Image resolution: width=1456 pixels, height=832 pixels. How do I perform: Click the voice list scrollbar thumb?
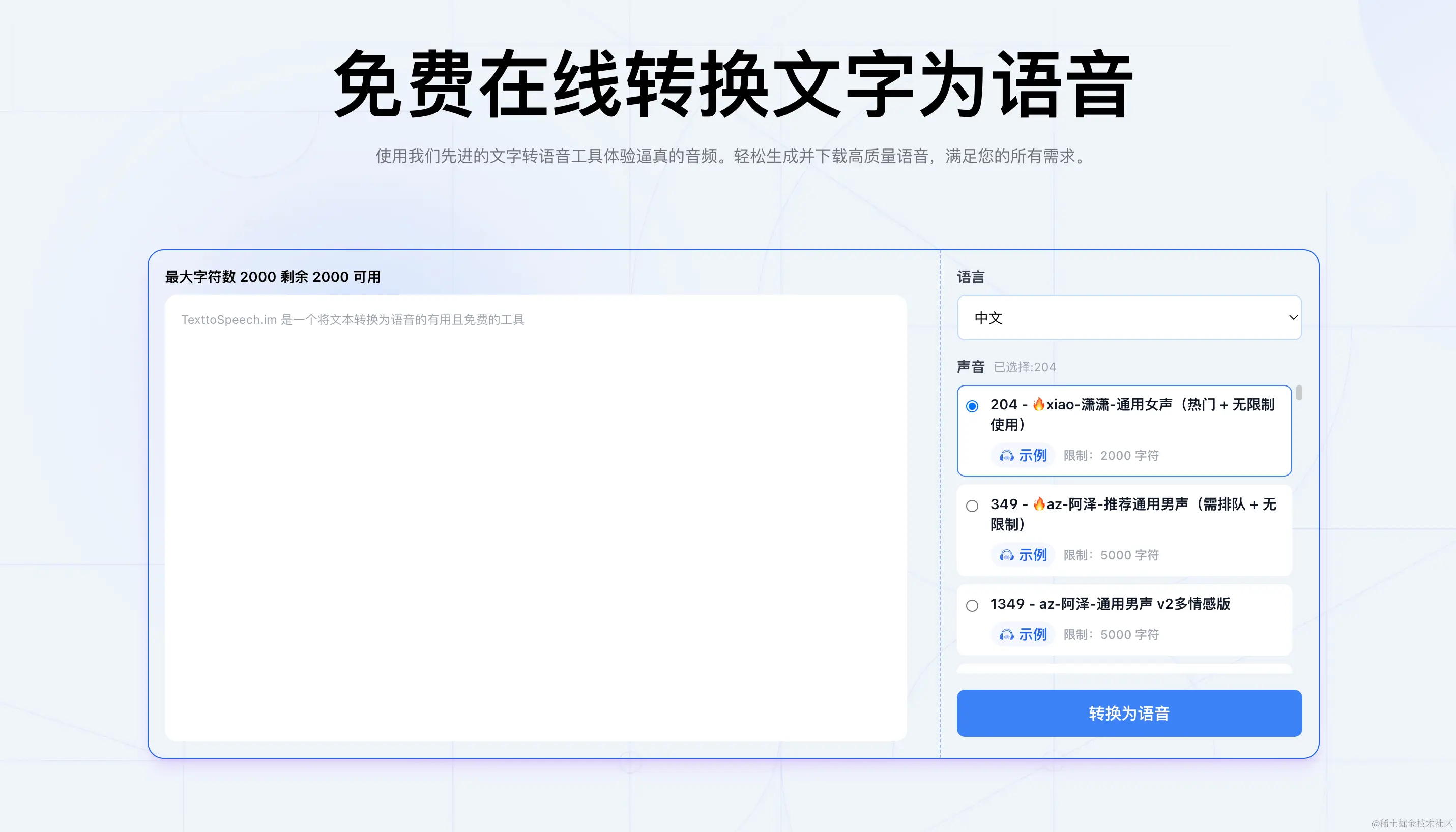click(x=1299, y=393)
